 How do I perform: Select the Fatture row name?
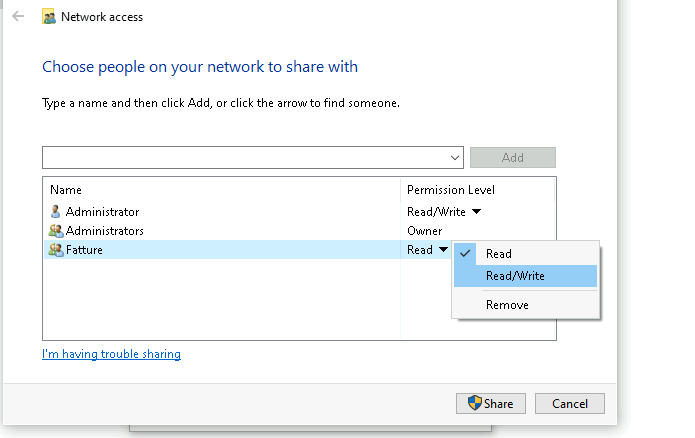coord(84,250)
